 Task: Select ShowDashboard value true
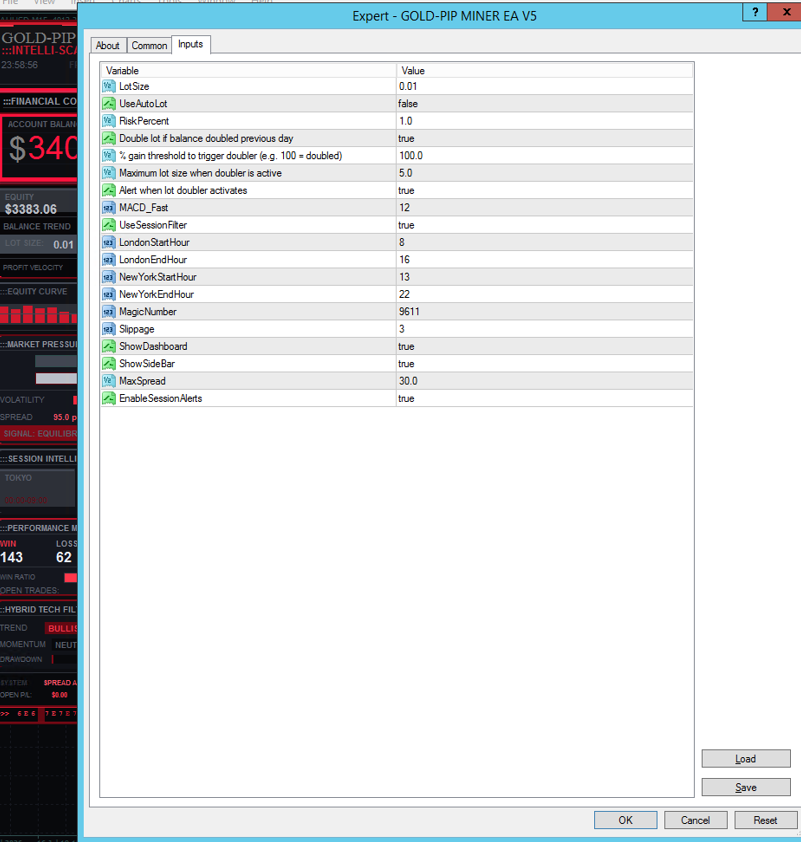406,346
